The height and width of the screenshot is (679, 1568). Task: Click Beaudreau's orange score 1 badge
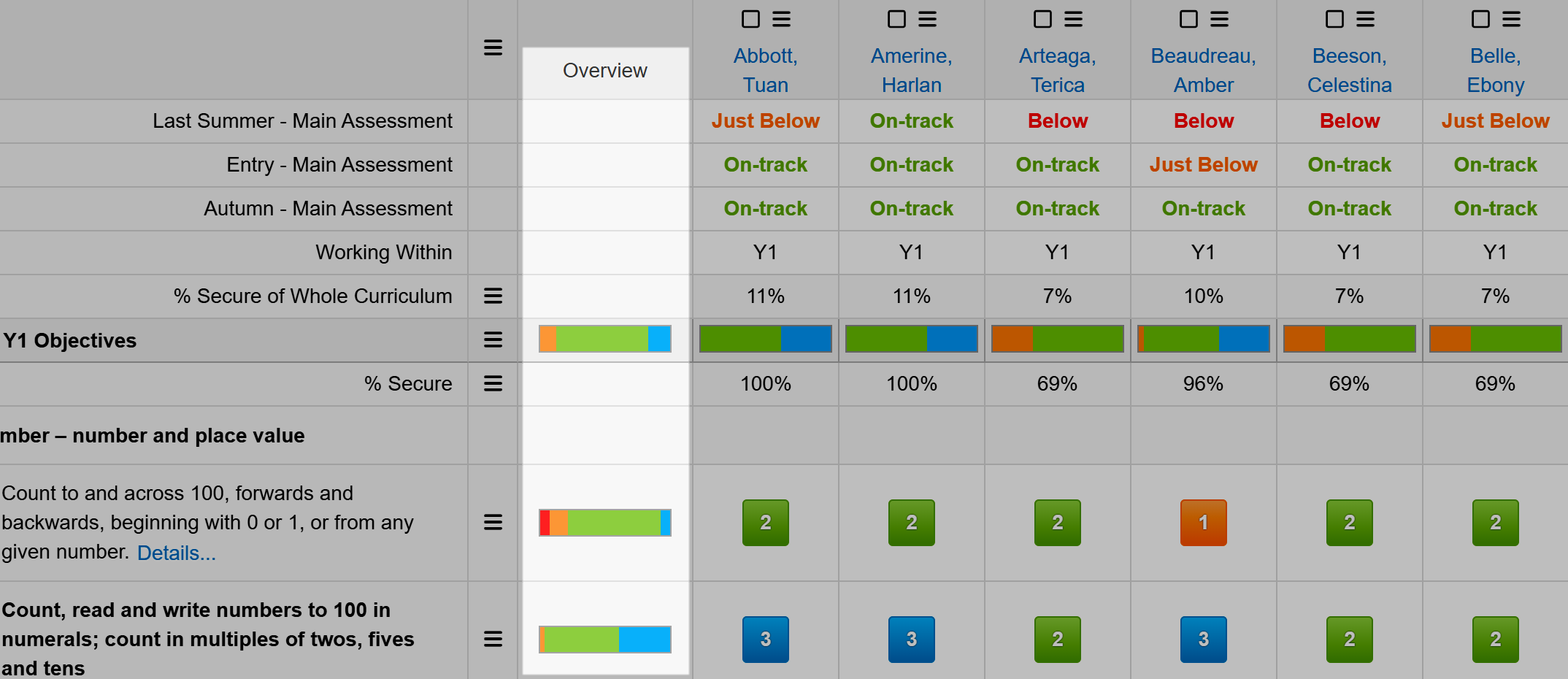click(x=1203, y=522)
